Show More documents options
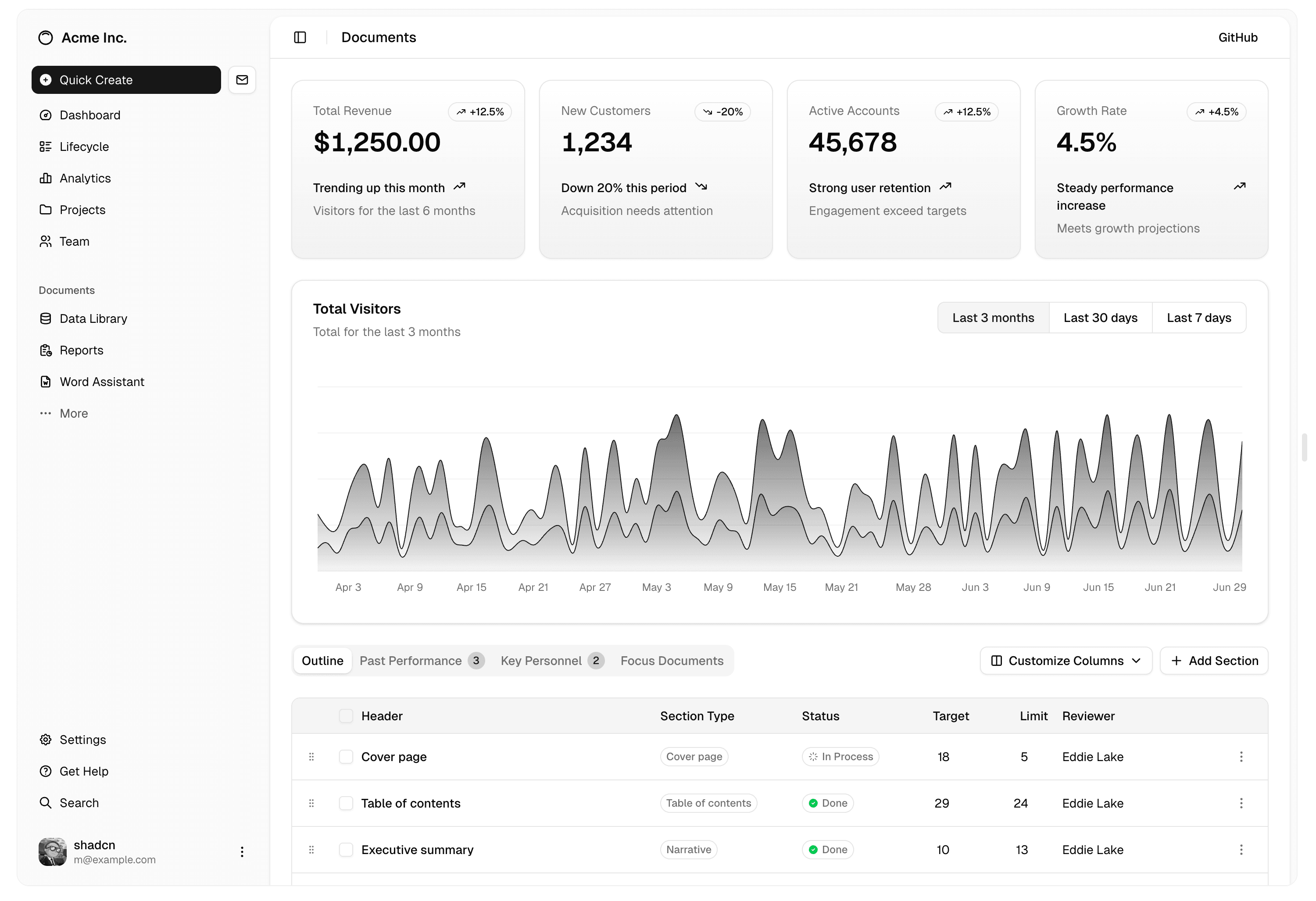This screenshot has width=1316, height=901. click(x=144, y=414)
